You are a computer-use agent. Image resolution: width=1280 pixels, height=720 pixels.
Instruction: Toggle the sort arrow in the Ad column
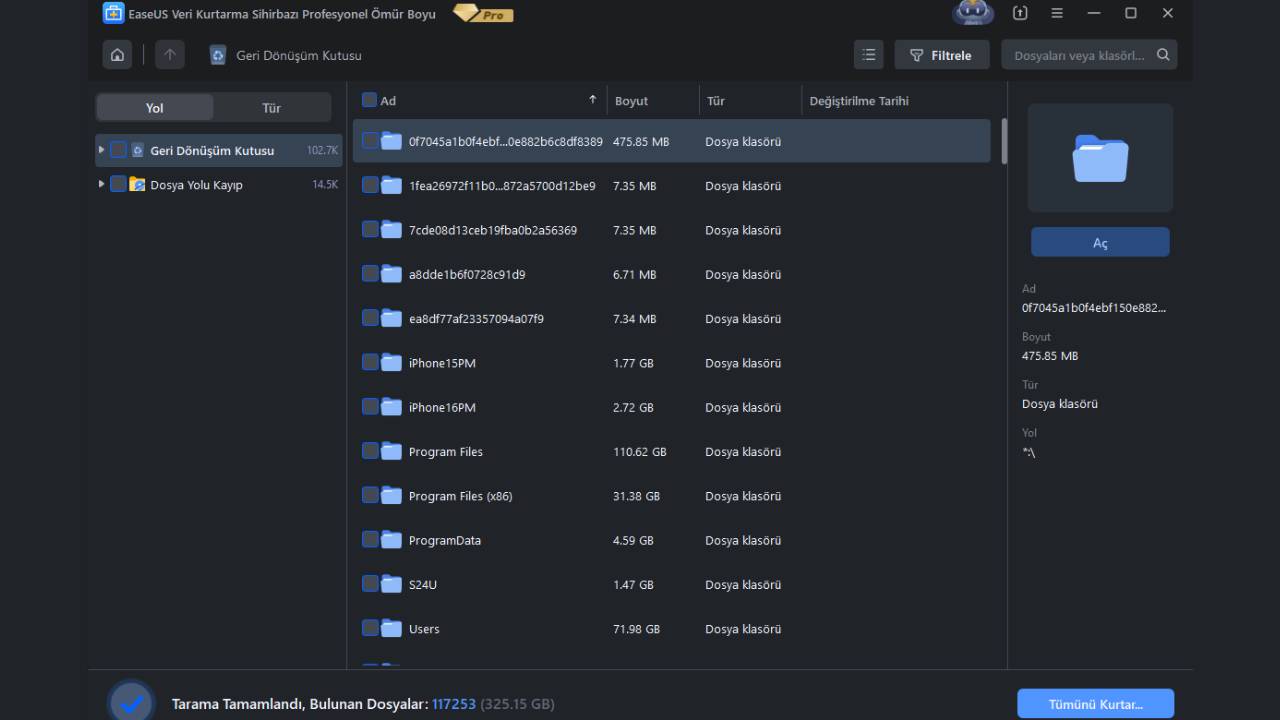[592, 100]
